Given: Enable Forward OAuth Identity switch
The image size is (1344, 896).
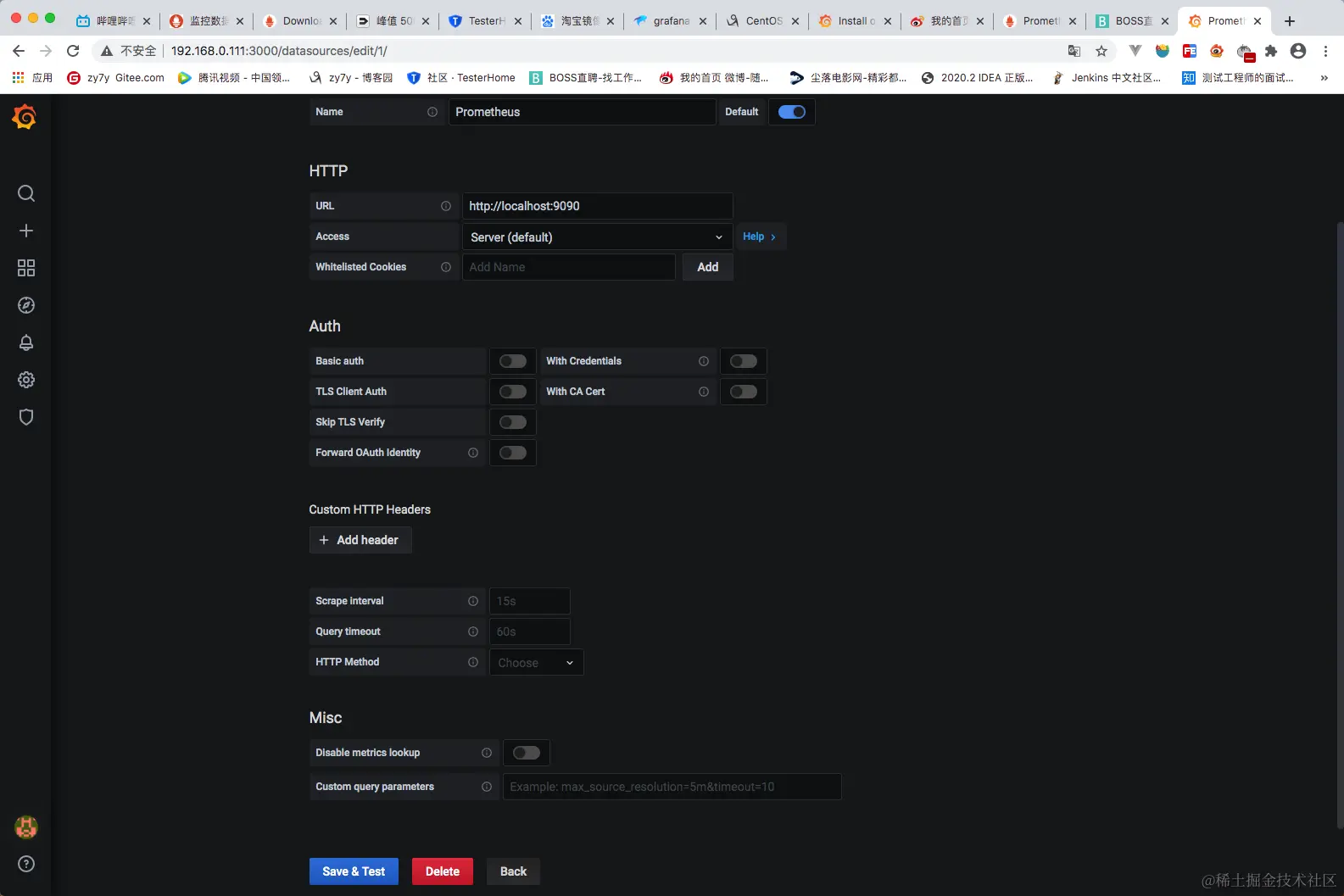Looking at the screenshot, I should coord(513,453).
